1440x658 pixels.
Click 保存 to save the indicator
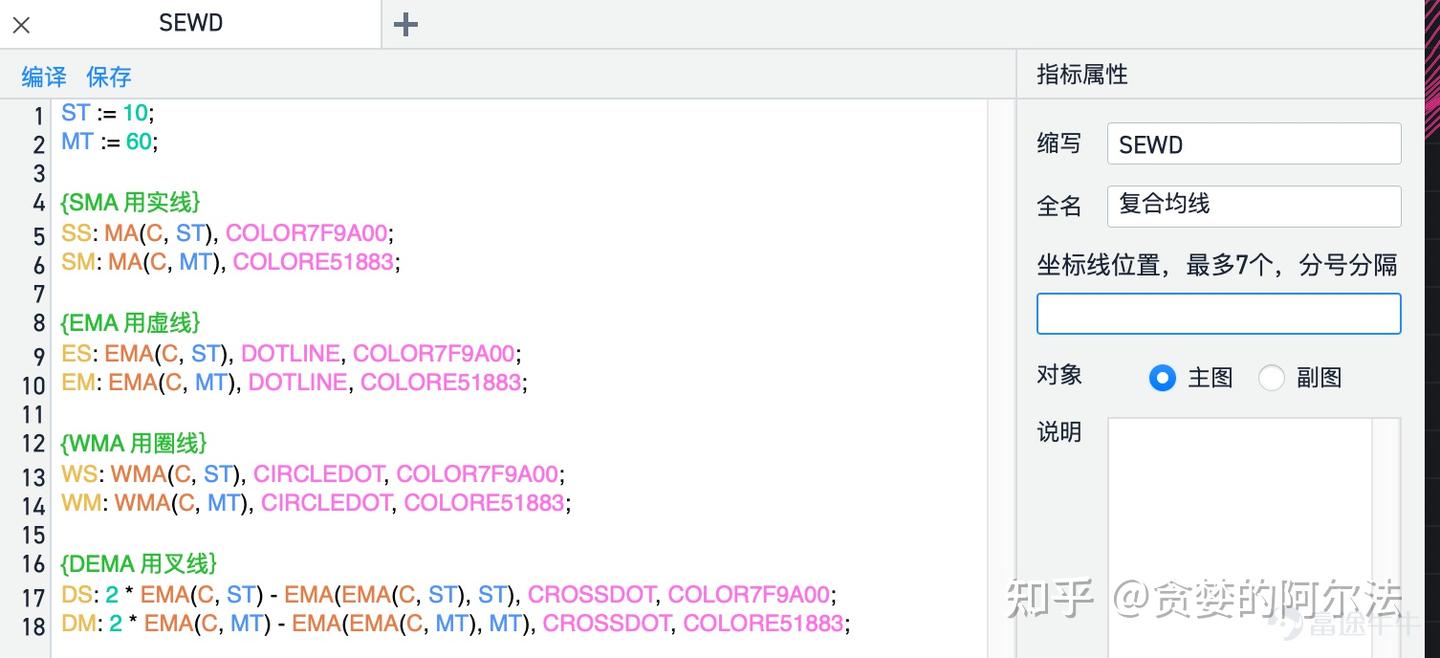pyautogui.click(x=108, y=77)
